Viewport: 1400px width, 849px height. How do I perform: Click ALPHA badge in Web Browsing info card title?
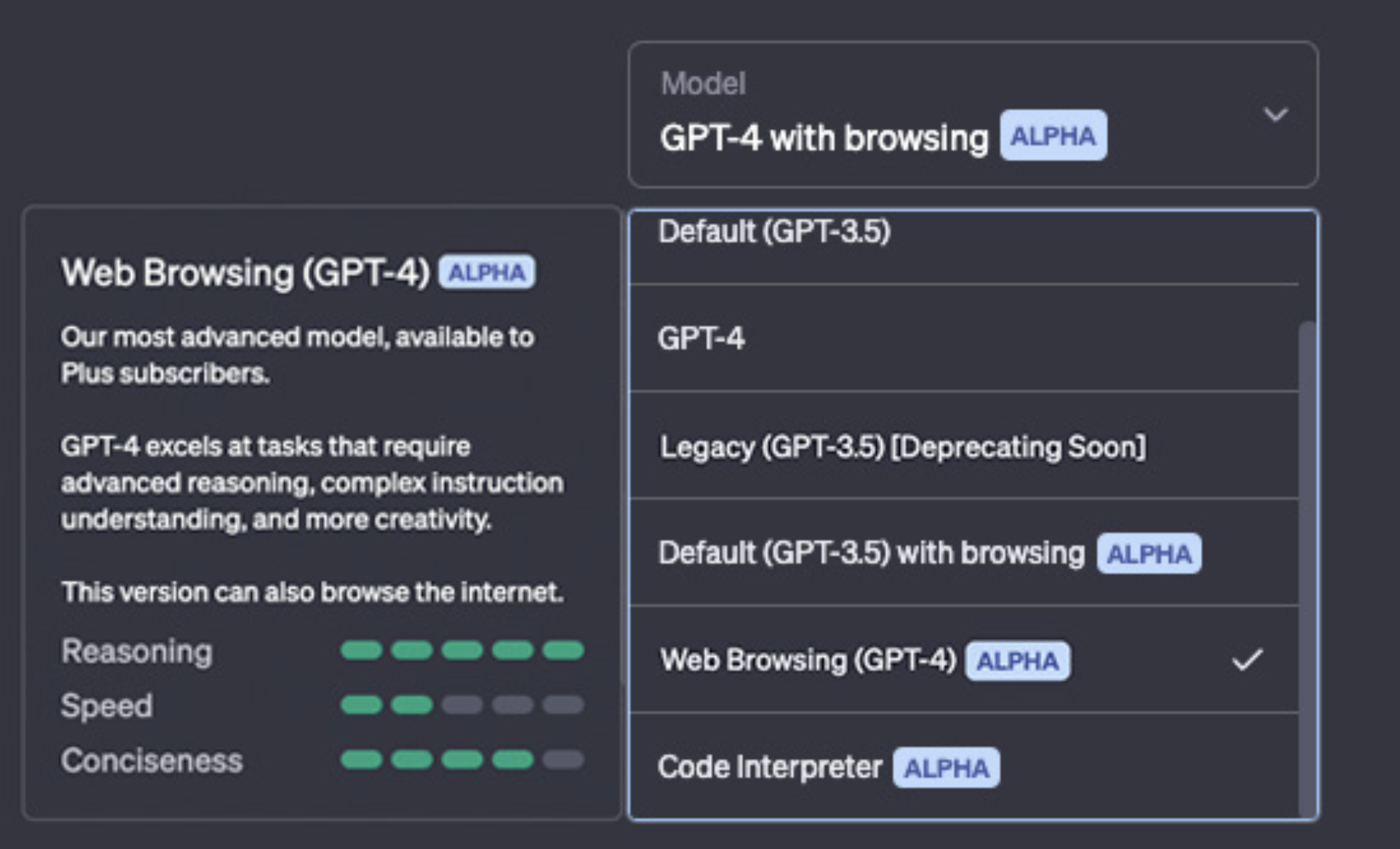487,272
